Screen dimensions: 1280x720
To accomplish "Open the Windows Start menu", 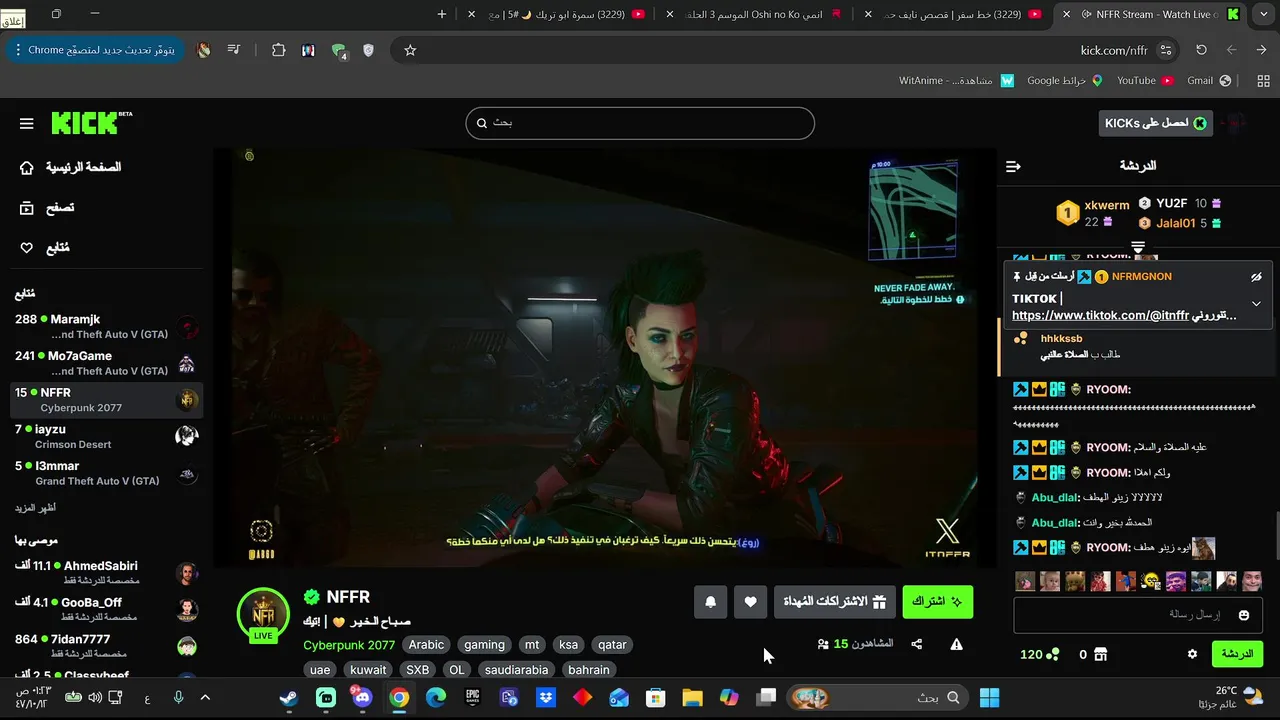I will [990, 698].
